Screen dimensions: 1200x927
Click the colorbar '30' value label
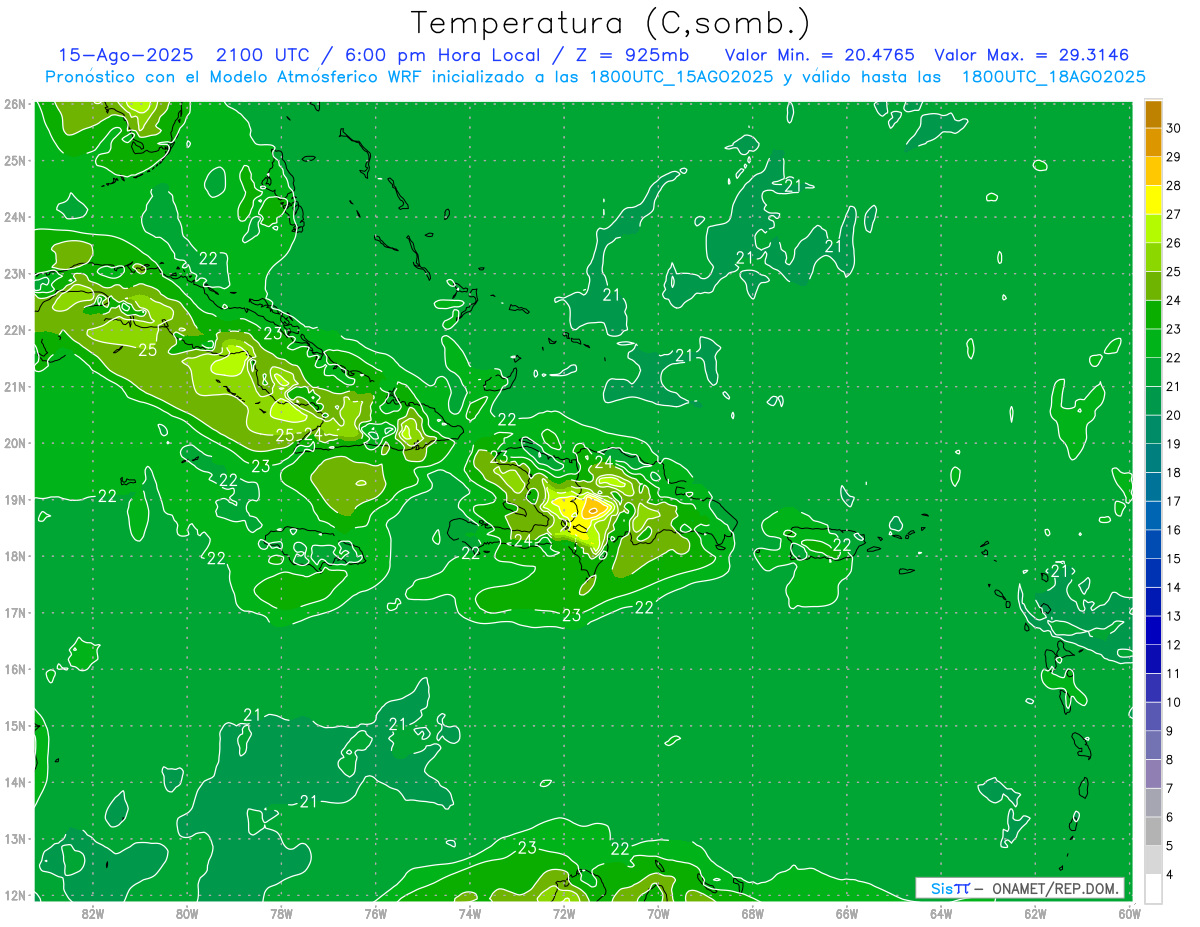(x=1174, y=128)
